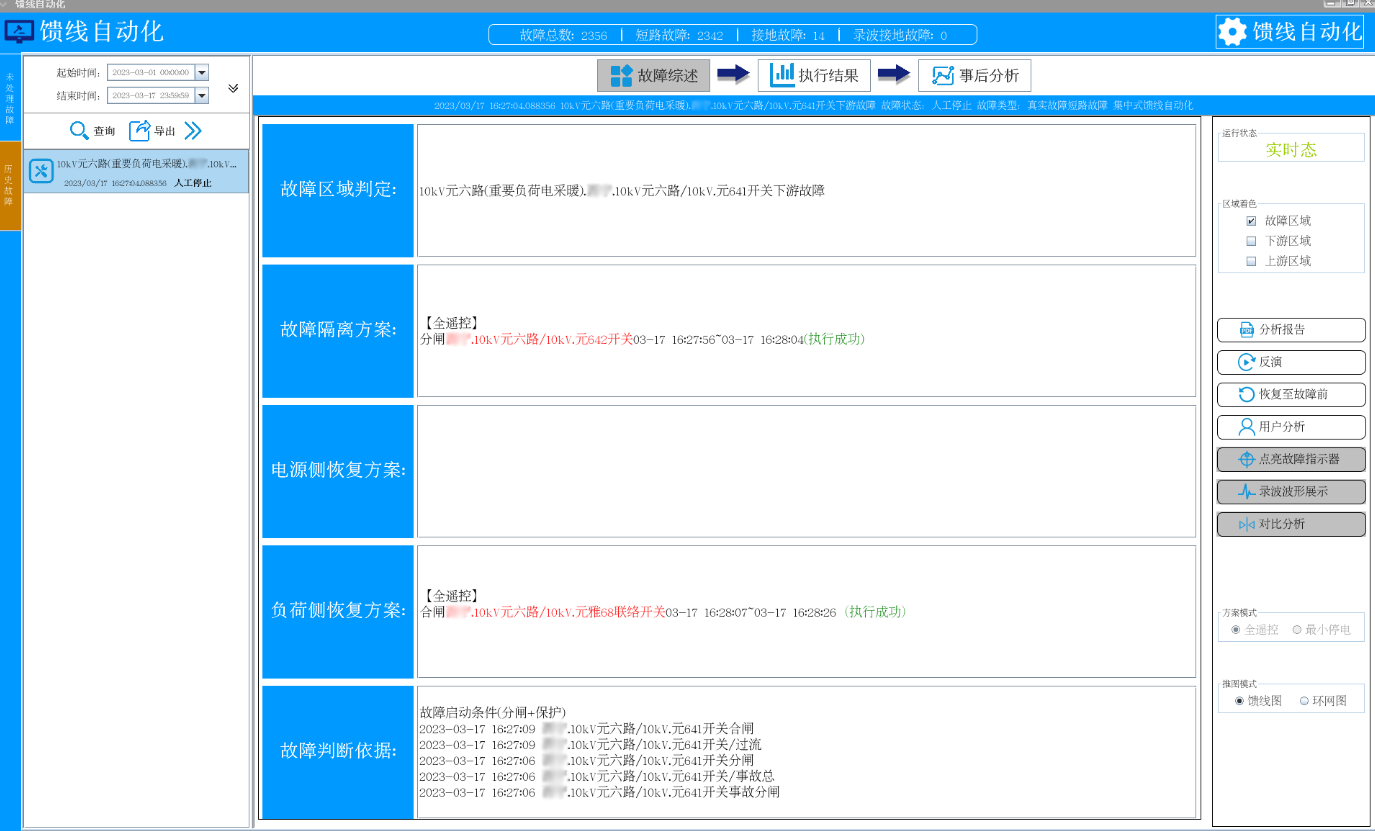
Task: Click the 导出 export icon
Action: [140, 130]
